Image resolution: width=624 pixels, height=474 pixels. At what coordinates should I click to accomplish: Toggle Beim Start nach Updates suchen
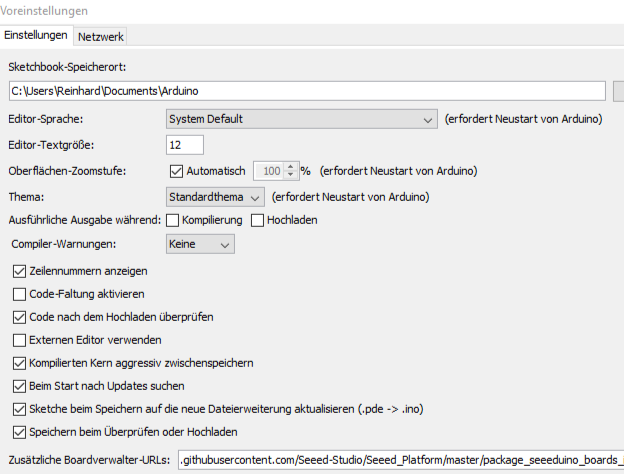(19, 386)
